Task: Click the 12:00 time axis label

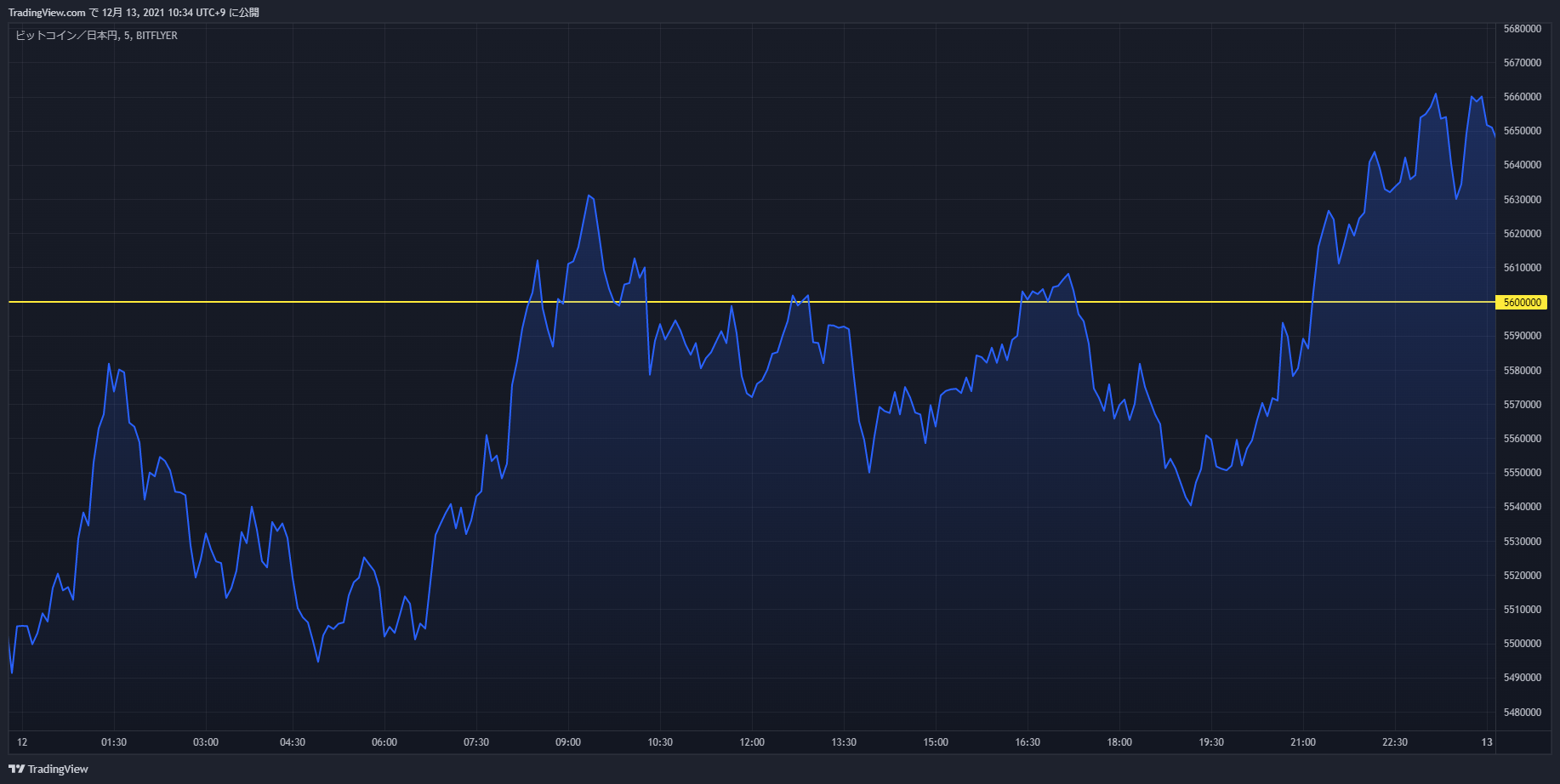Action: [x=752, y=742]
